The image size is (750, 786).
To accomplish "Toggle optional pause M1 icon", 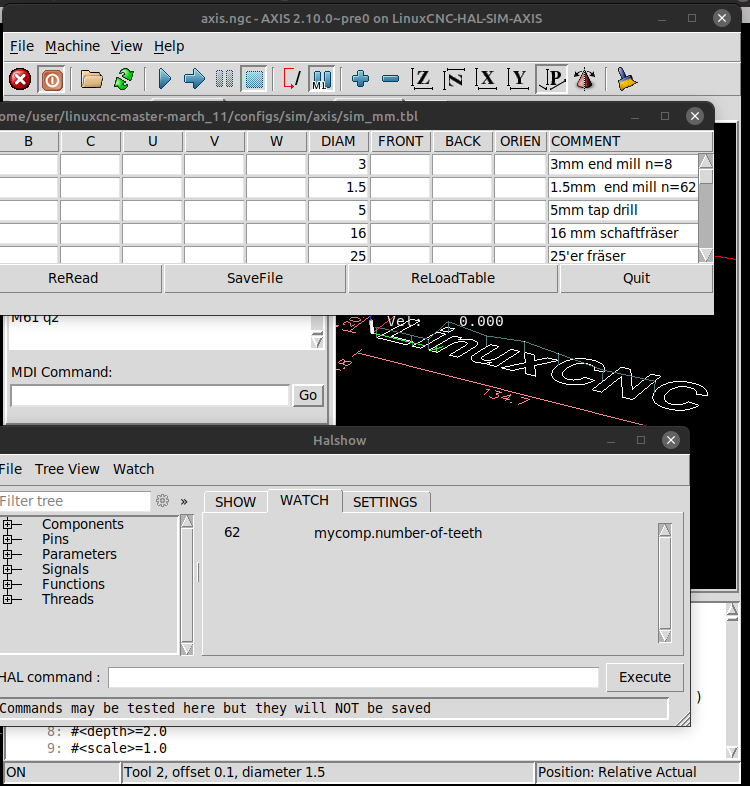I will click(321, 79).
